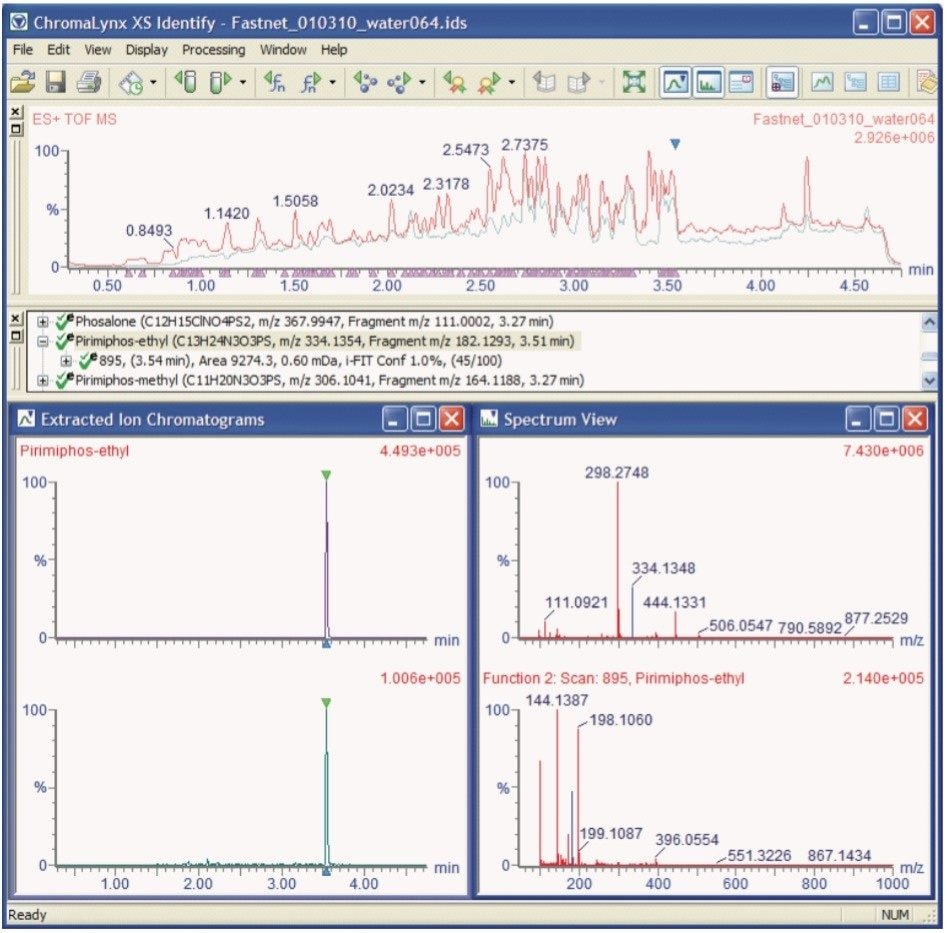Select previous function icon
The width and height of the screenshot is (947, 933).
pos(275,82)
